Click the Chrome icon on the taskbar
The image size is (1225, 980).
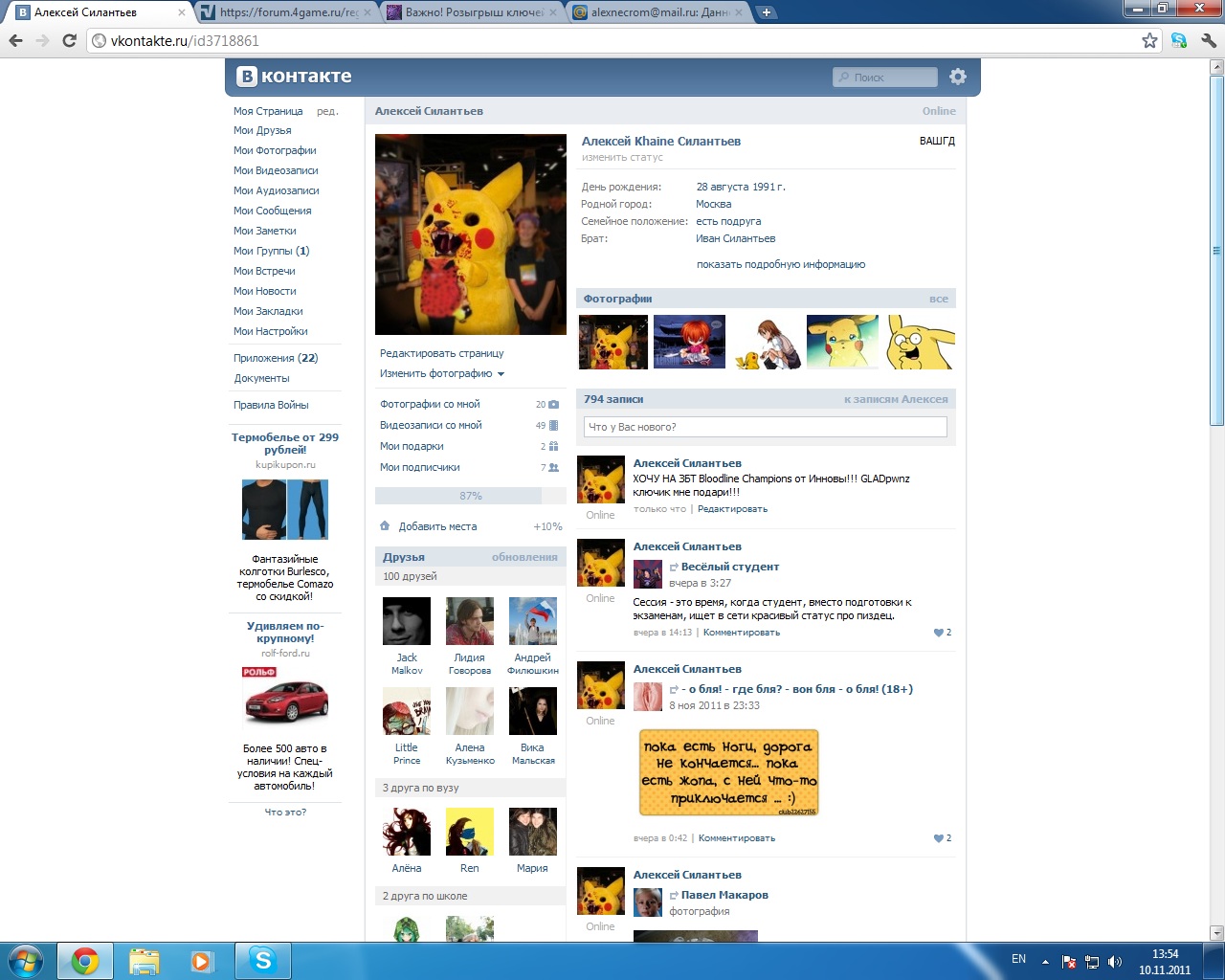(85, 961)
